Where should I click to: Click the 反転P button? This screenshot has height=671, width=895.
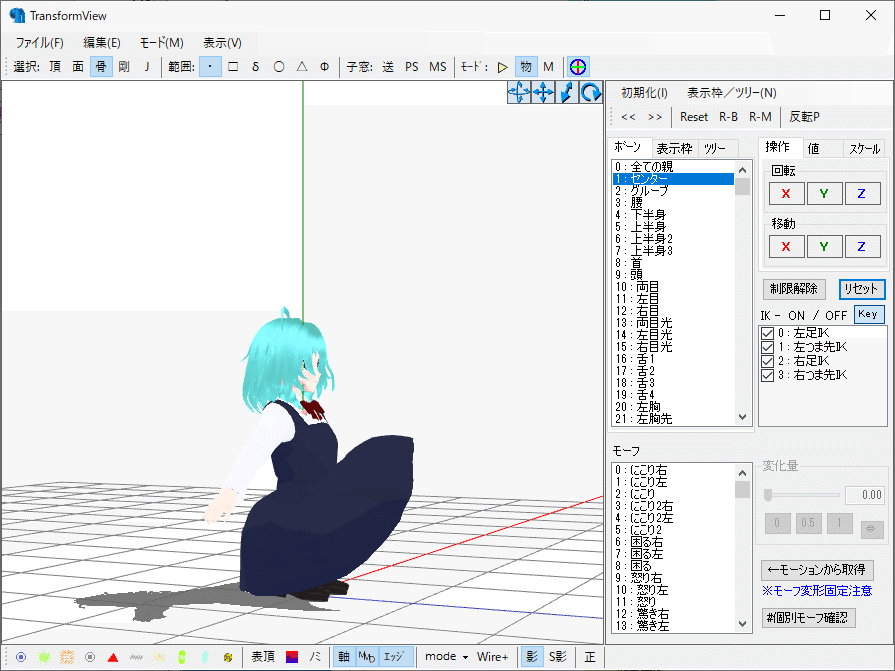[804, 117]
